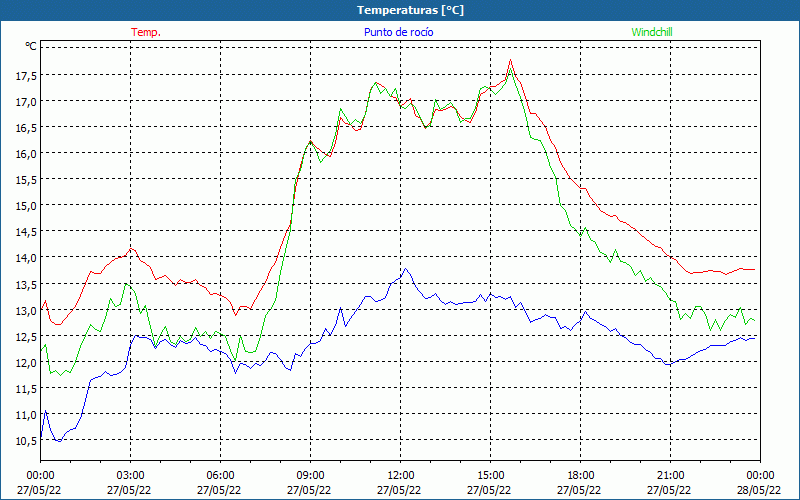
Task: Select the red 'Temp.' legend label
Action: click(x=146, y=32)
